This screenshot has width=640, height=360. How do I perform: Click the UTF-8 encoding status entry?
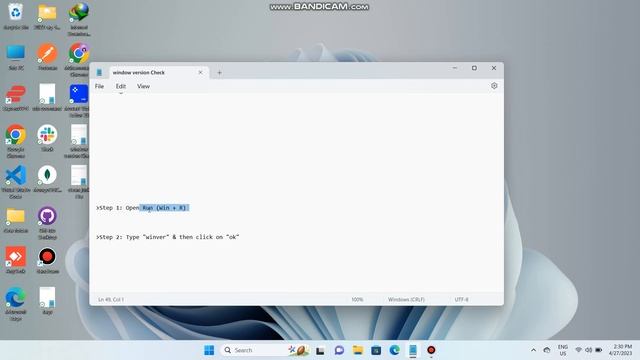click(461, 300)
